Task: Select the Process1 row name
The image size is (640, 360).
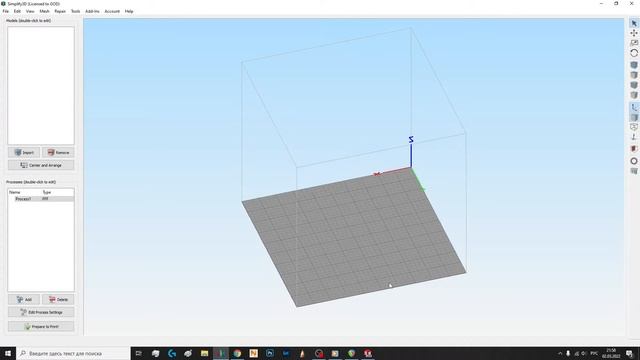Action: click(23, 199)
